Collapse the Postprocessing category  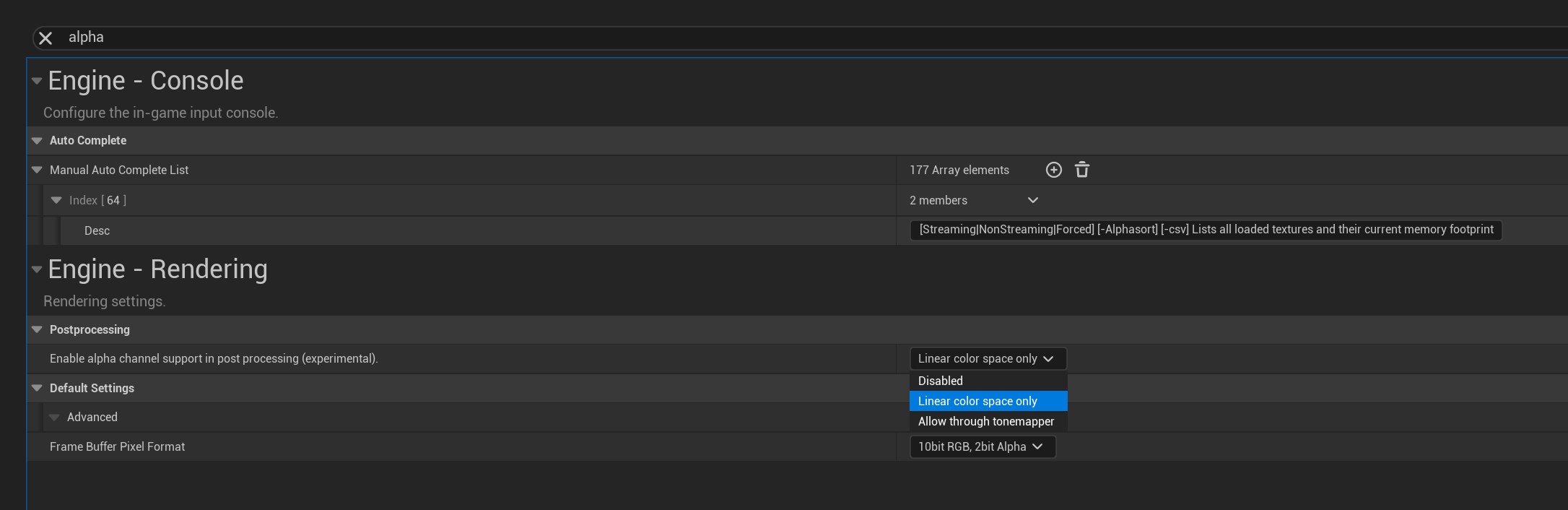37,329
